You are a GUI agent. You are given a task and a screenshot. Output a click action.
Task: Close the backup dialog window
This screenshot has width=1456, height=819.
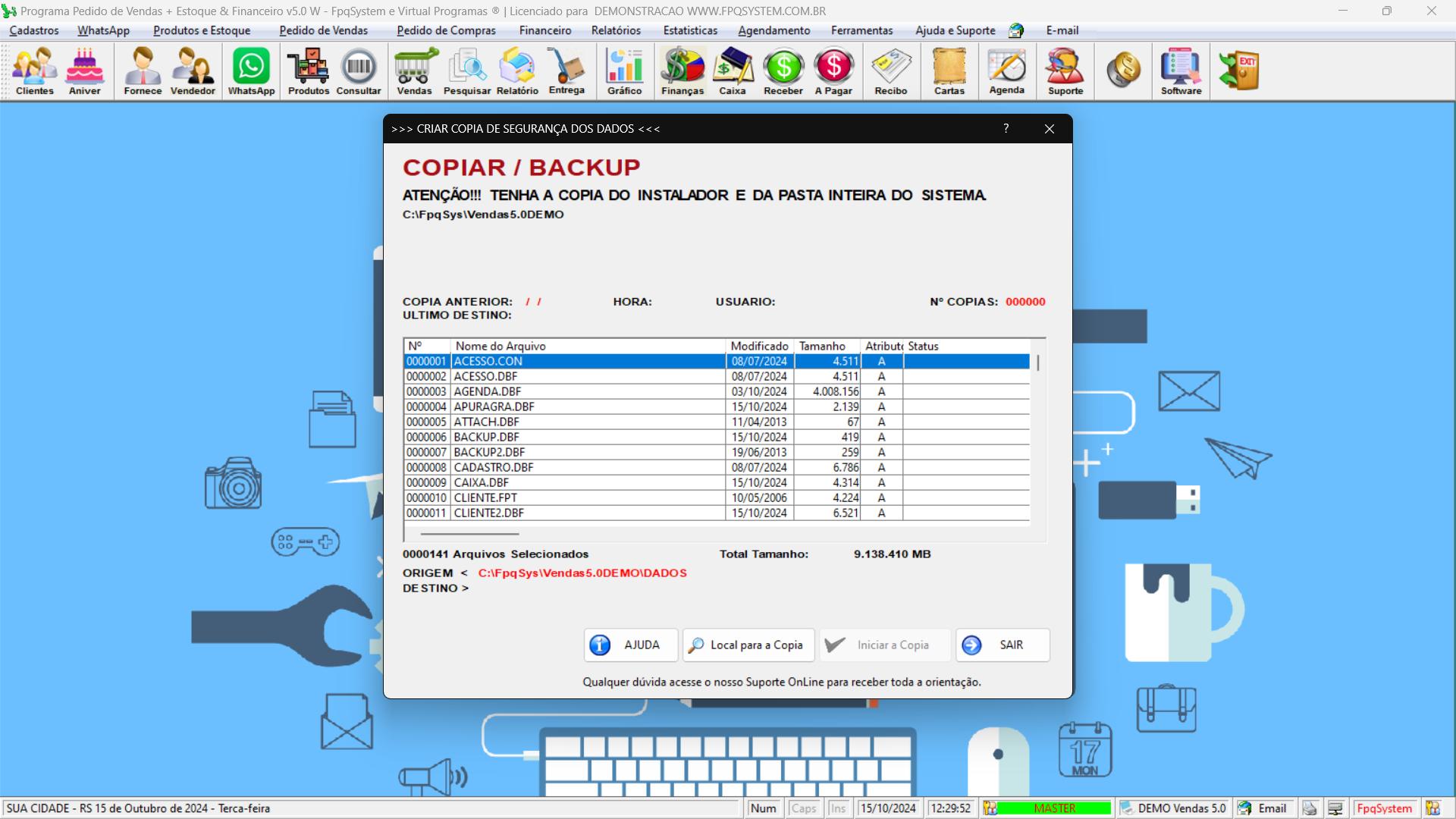(x=1050, y=129)
